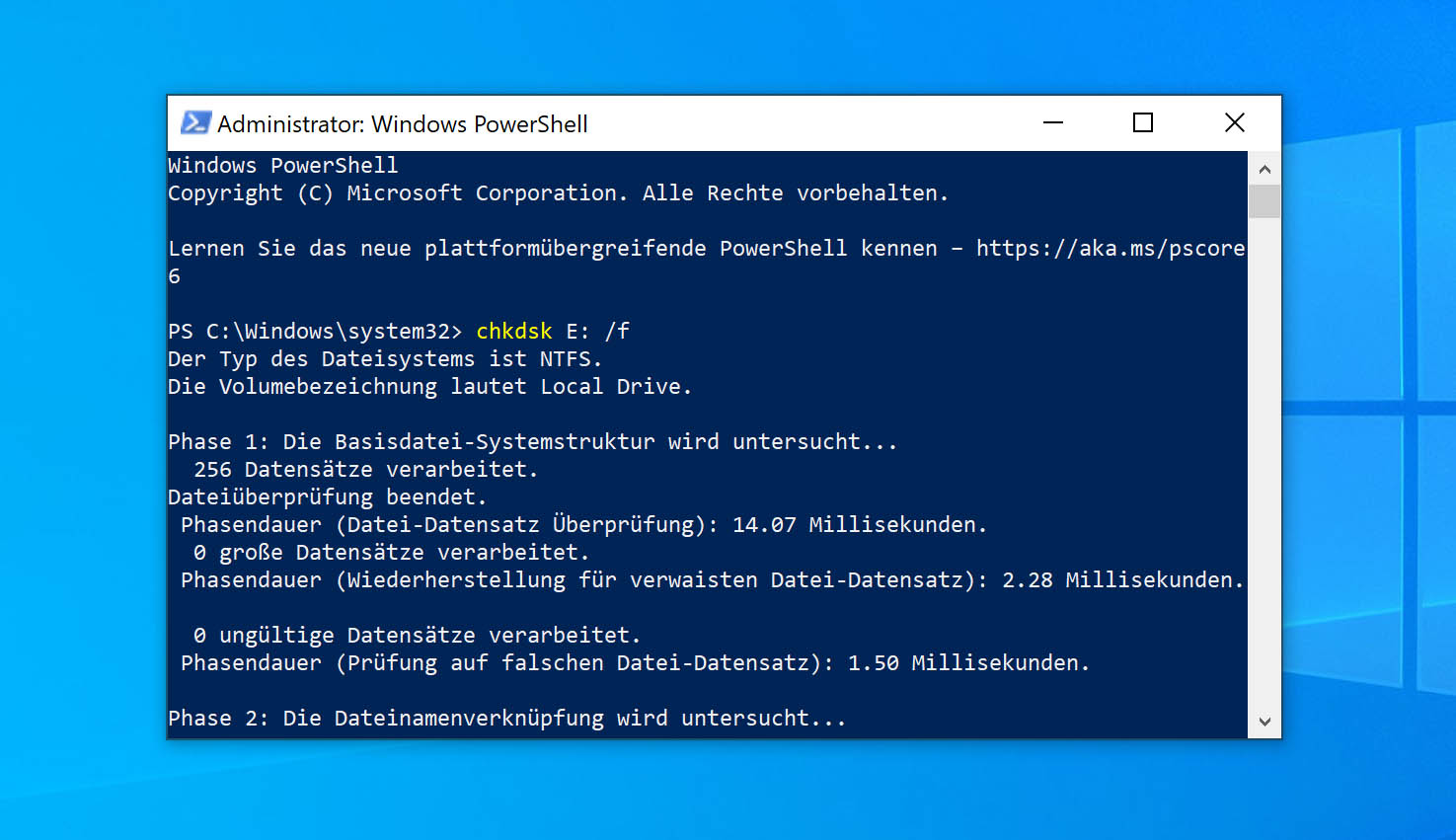Click the 'Die Volumebezeichnung lautet Local Drive.' line

point(430,387)
